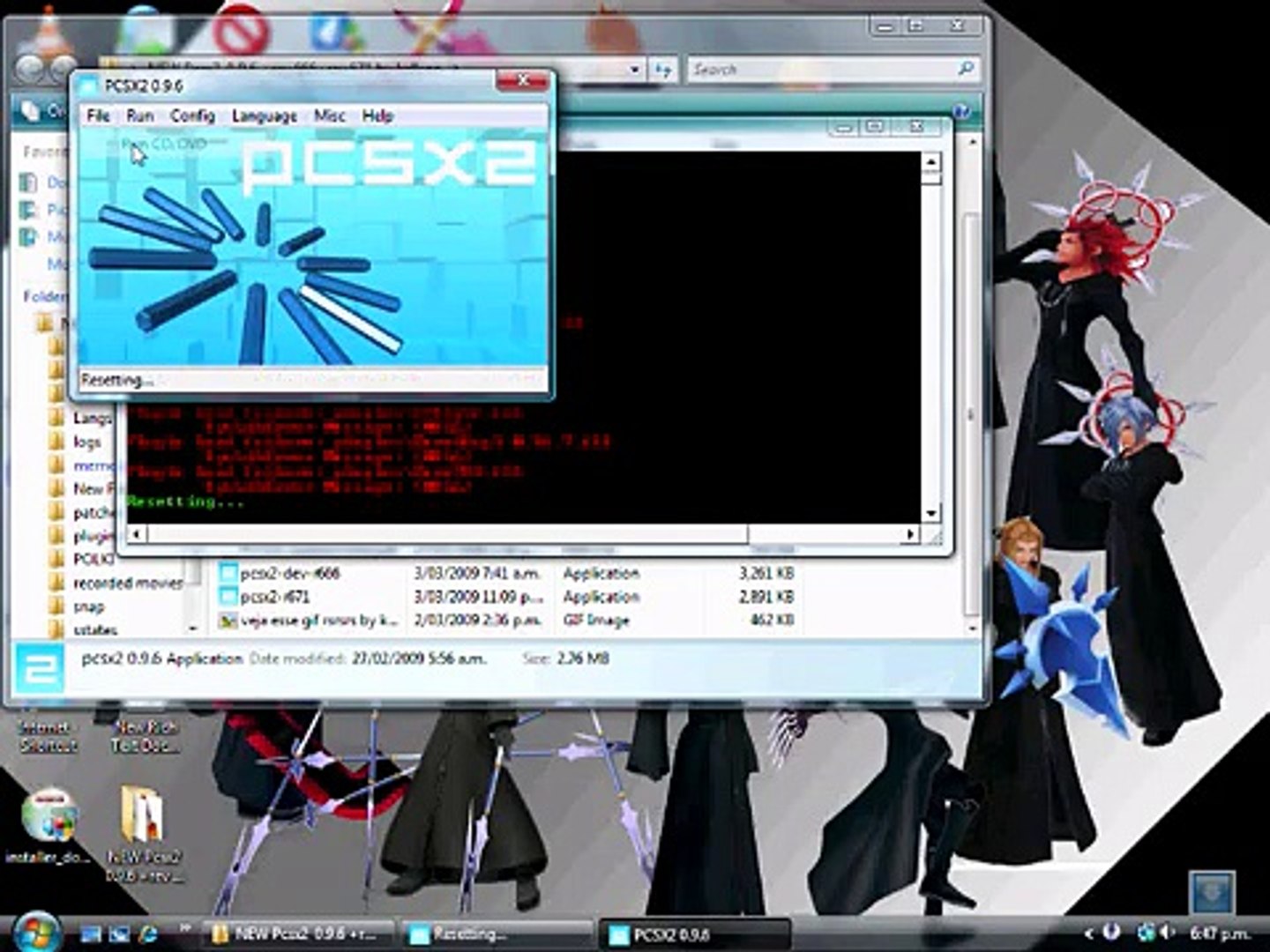Open the installer desktop icon
Screen dimensions: 1270x952
49,816
